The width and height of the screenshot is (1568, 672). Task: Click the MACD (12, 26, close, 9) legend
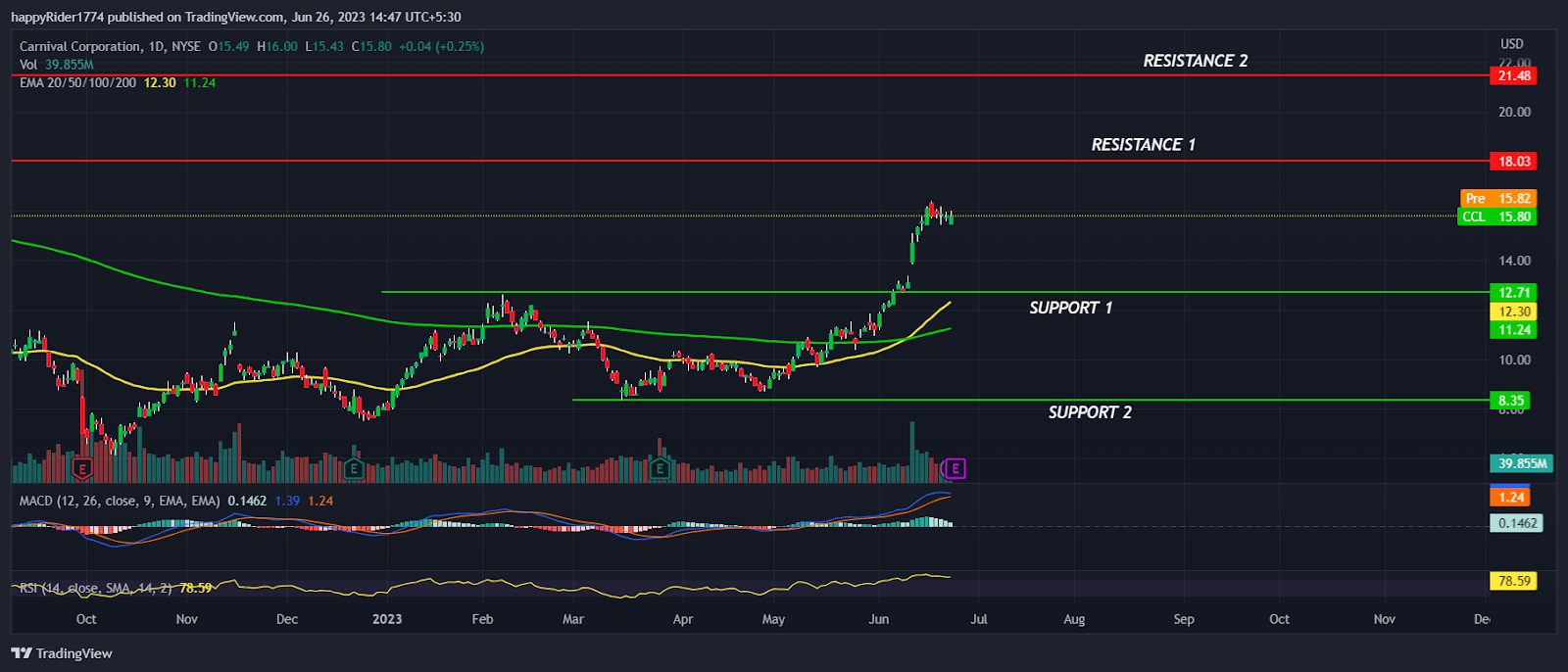(120, 501)
